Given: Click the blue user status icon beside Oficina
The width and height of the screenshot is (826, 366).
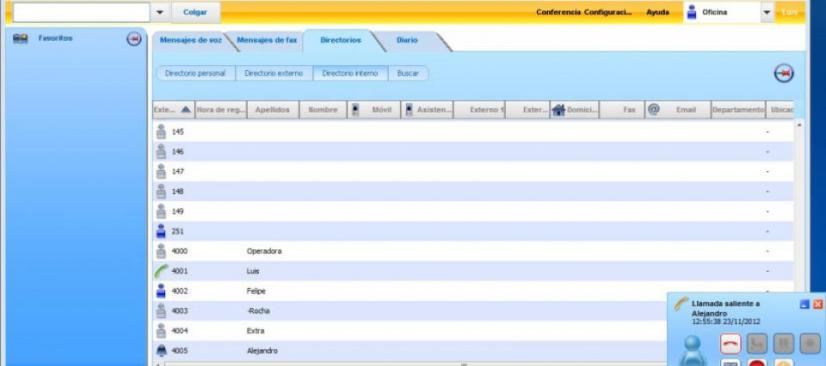Looking at the screenshot, I should point(692,12).
